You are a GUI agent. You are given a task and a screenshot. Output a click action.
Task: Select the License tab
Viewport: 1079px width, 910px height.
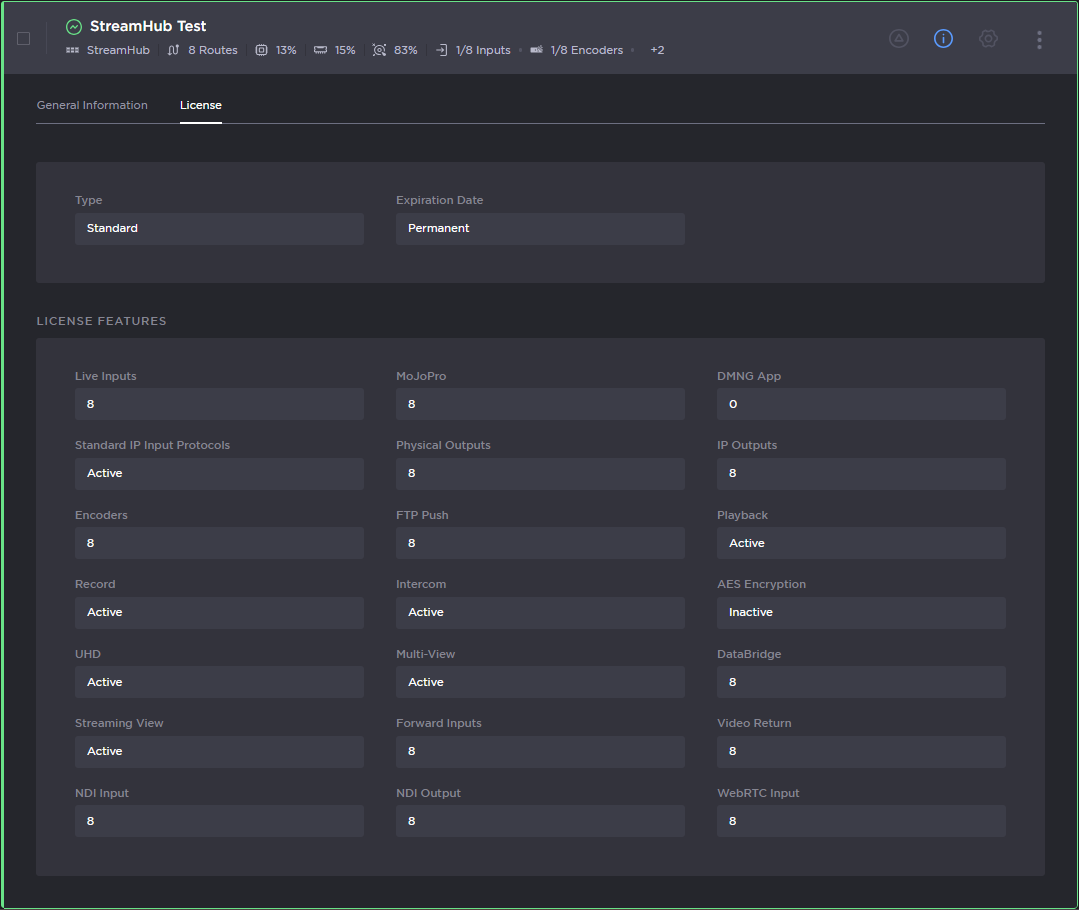pyautogui.click(x=200, y=104)
